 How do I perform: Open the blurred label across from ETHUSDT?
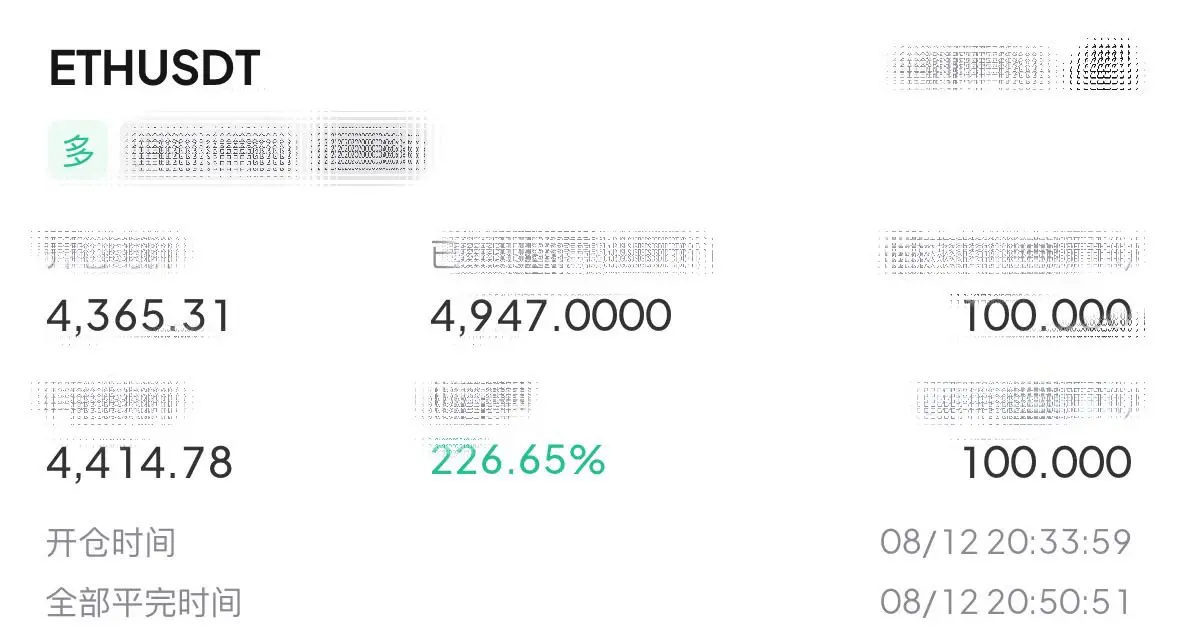click(975, 68)
